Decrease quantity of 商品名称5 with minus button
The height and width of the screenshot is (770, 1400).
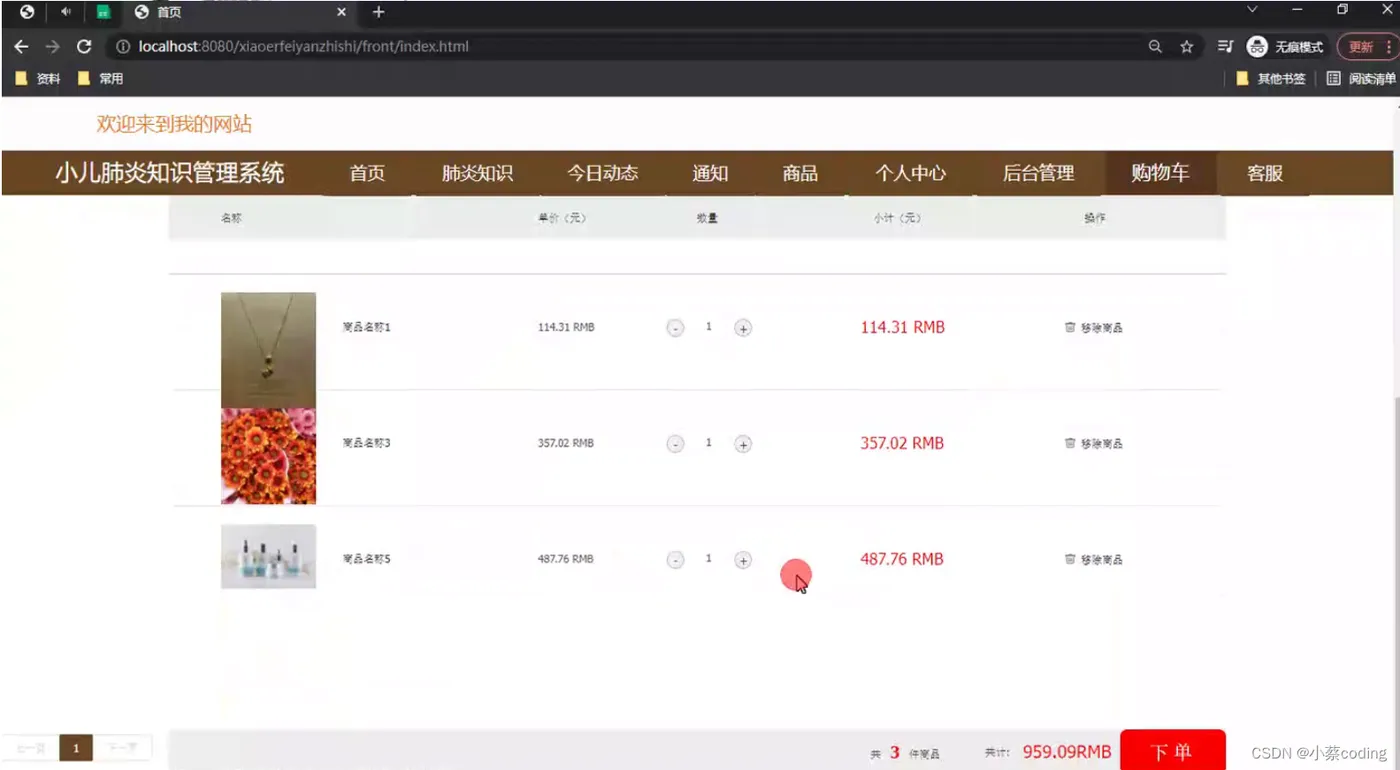point(675,560)
